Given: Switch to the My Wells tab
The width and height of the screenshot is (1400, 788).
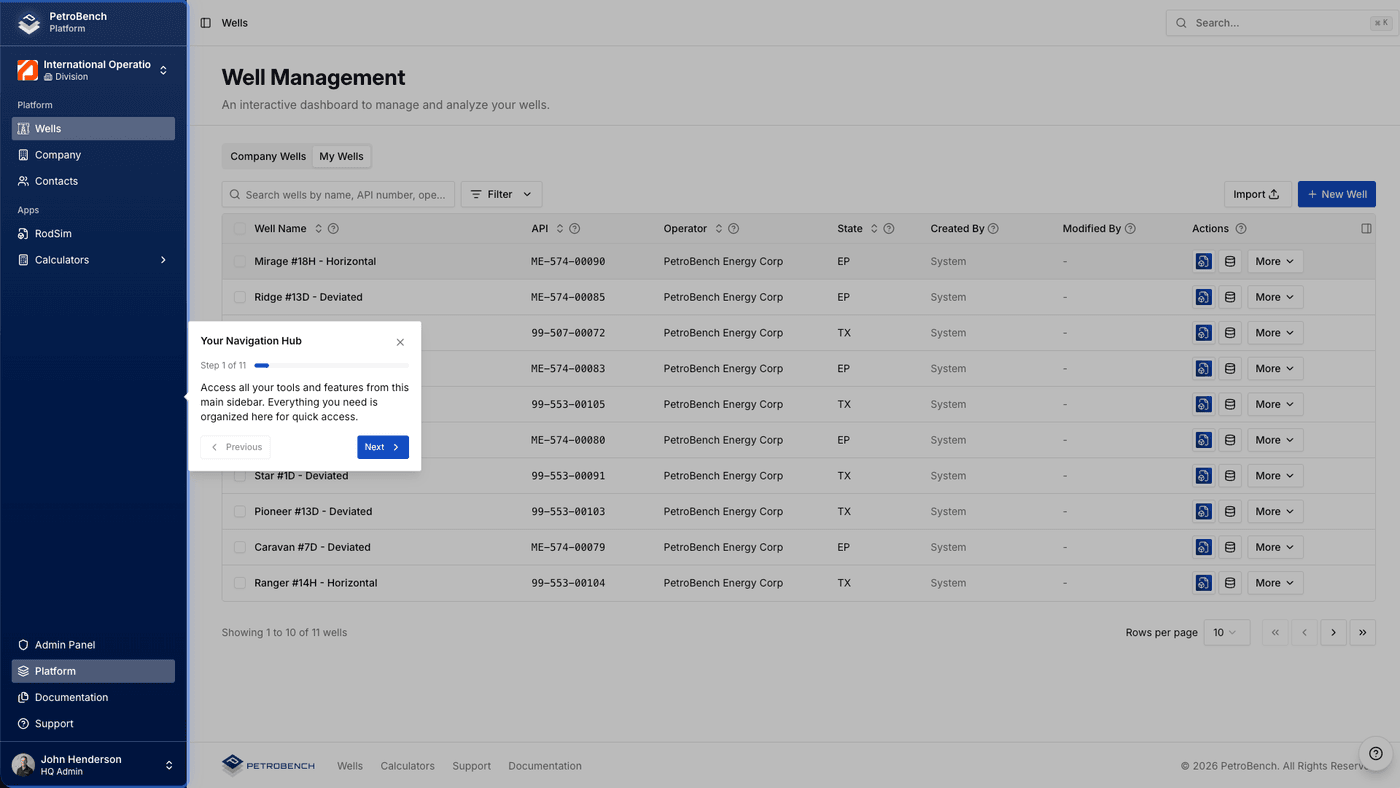Looking at the screenshot, I should click(341, 156).
